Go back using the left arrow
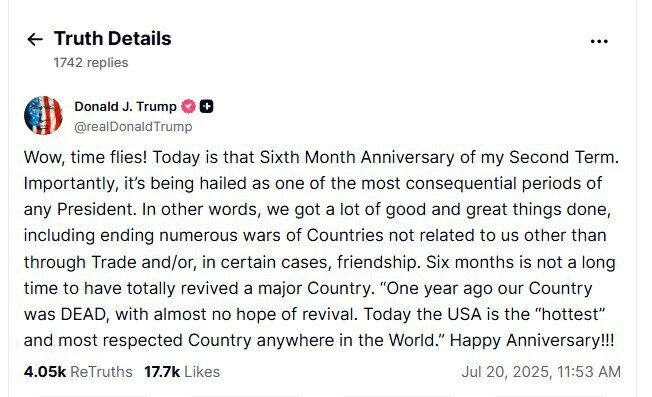The width and height of the screenshot is (652, 397). (x=35, y=39)
